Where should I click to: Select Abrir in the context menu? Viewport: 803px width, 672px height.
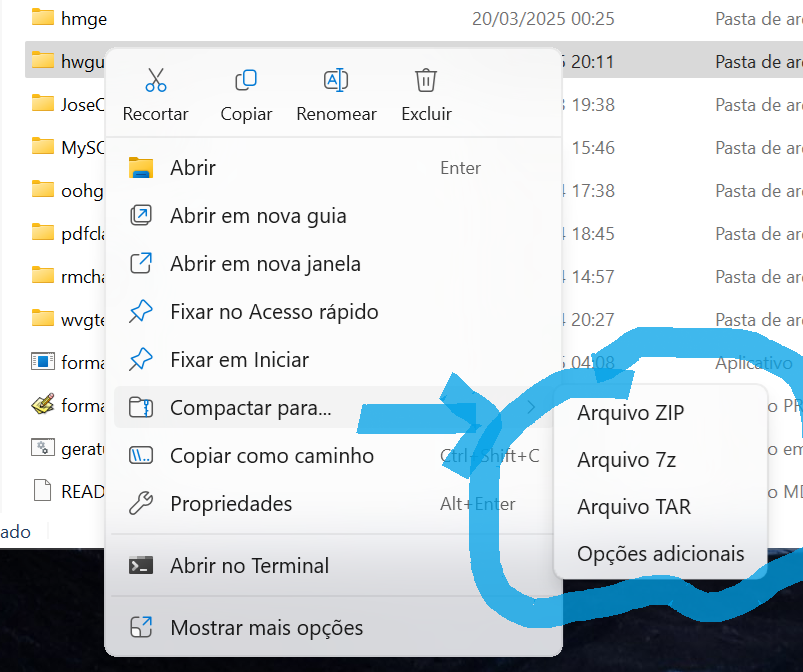tap(333, 168)
